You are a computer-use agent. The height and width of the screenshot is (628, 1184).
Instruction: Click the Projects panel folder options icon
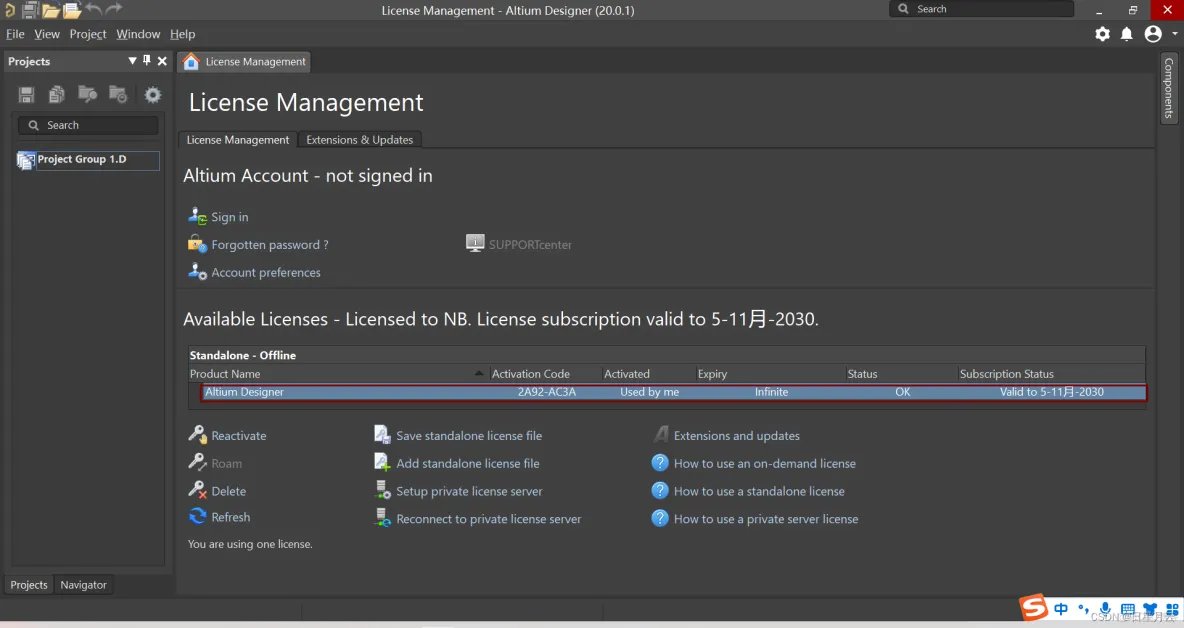[119, 94]
